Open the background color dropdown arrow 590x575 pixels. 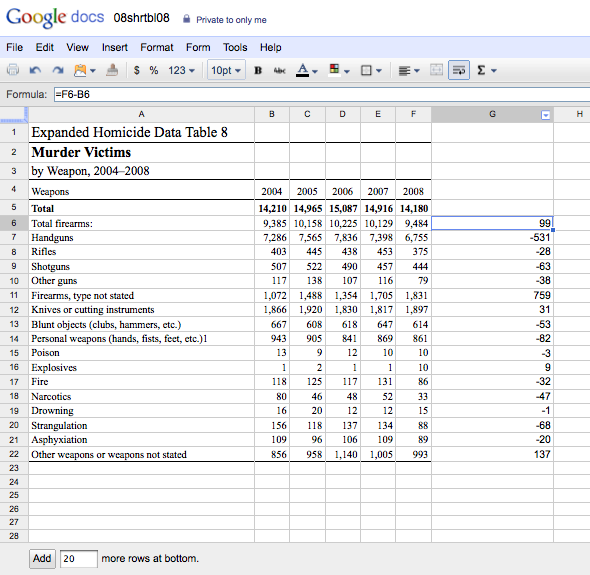[347, 71]
